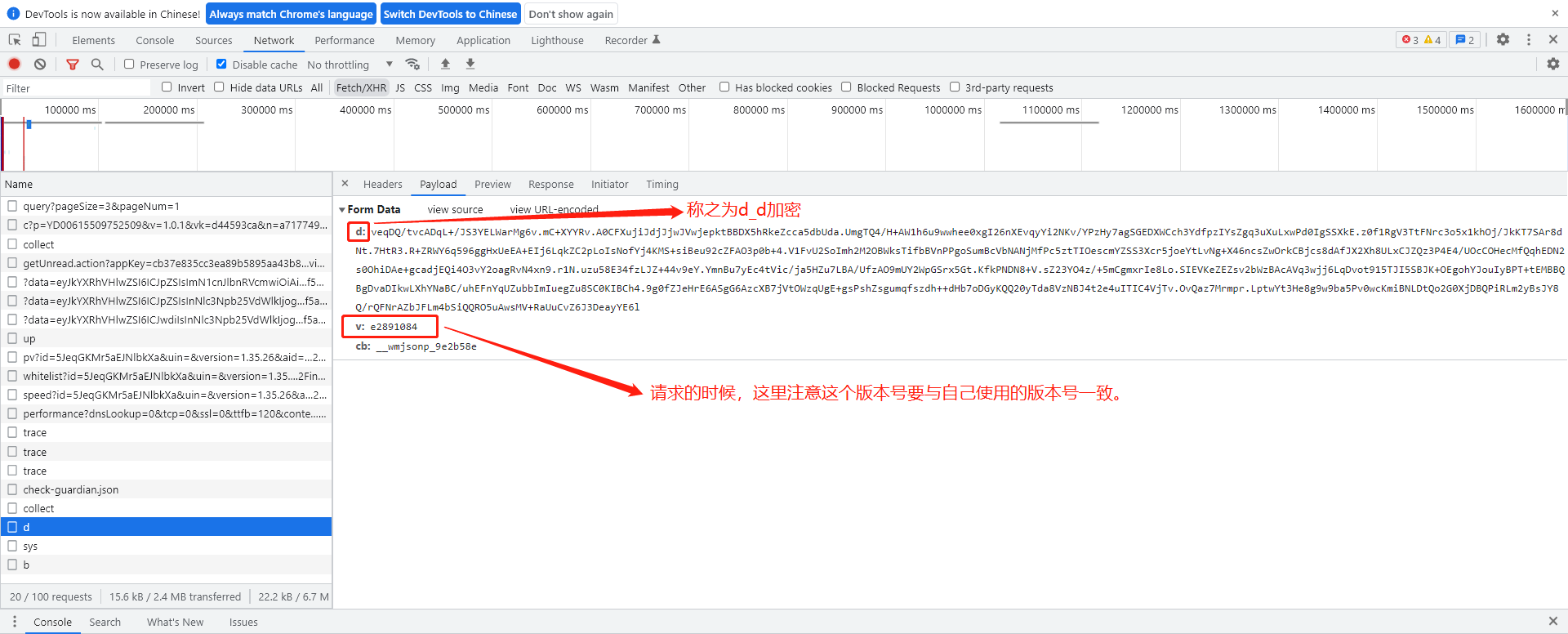Check the Hide data URLs option
Image resolution: width=1568 pixels, height=634 pixels.
[219, 87]
